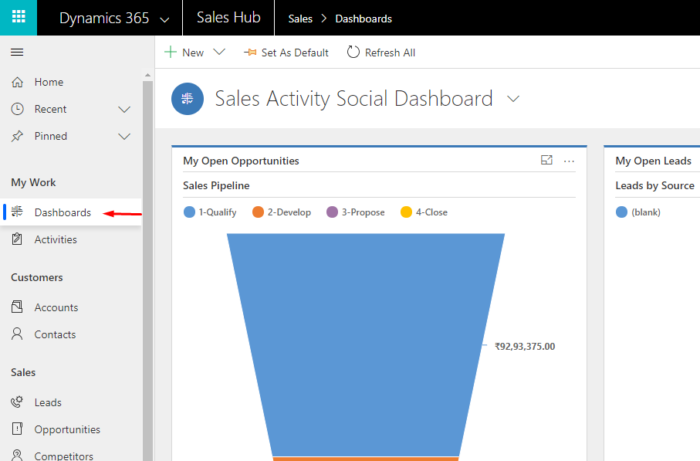Viewport: 700px width, 461px height.
Task: Toggle the 4-Close legend swatch
Action: tap(406, 212)
